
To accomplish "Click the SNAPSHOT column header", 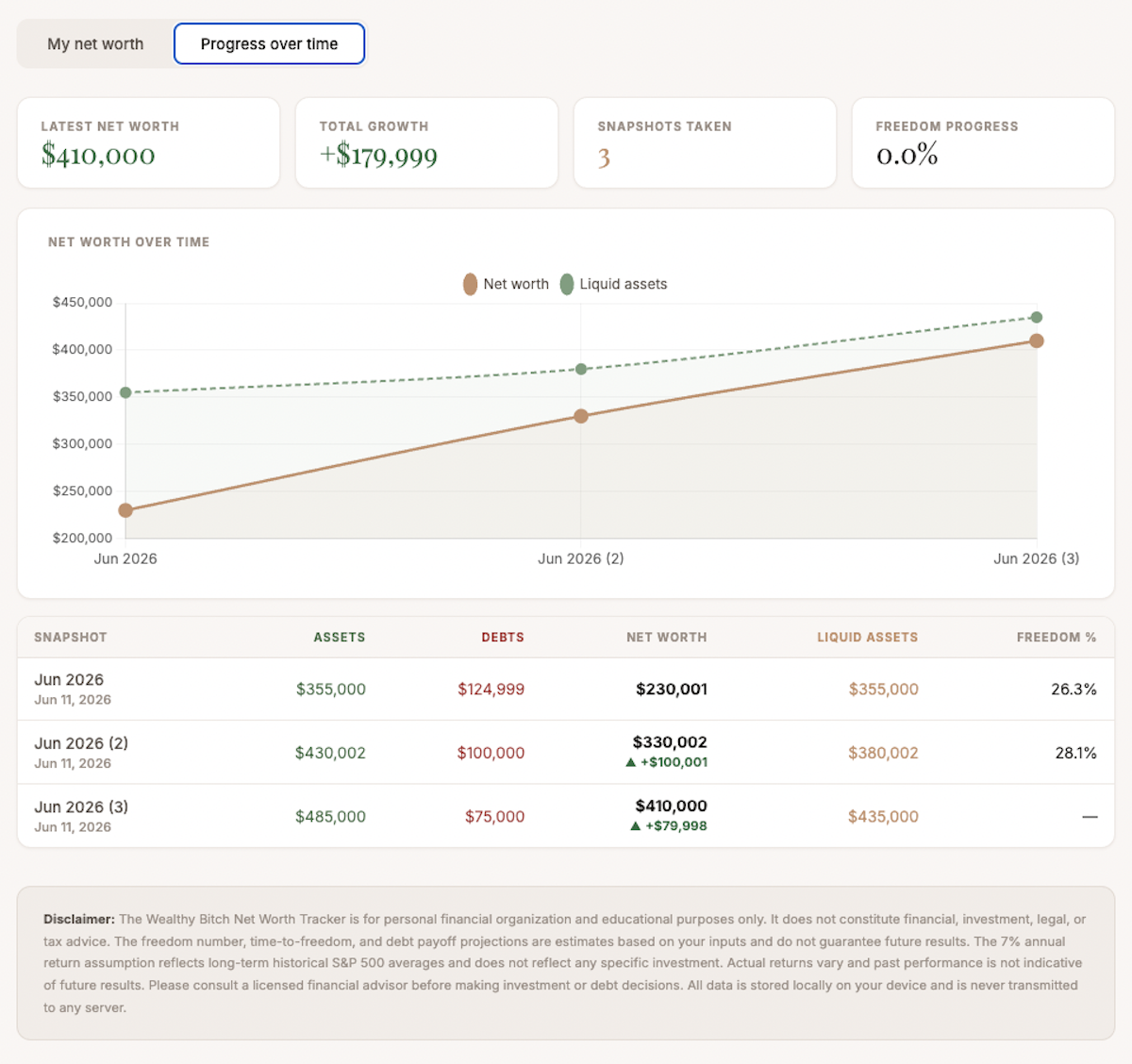I will coord(71,638).
